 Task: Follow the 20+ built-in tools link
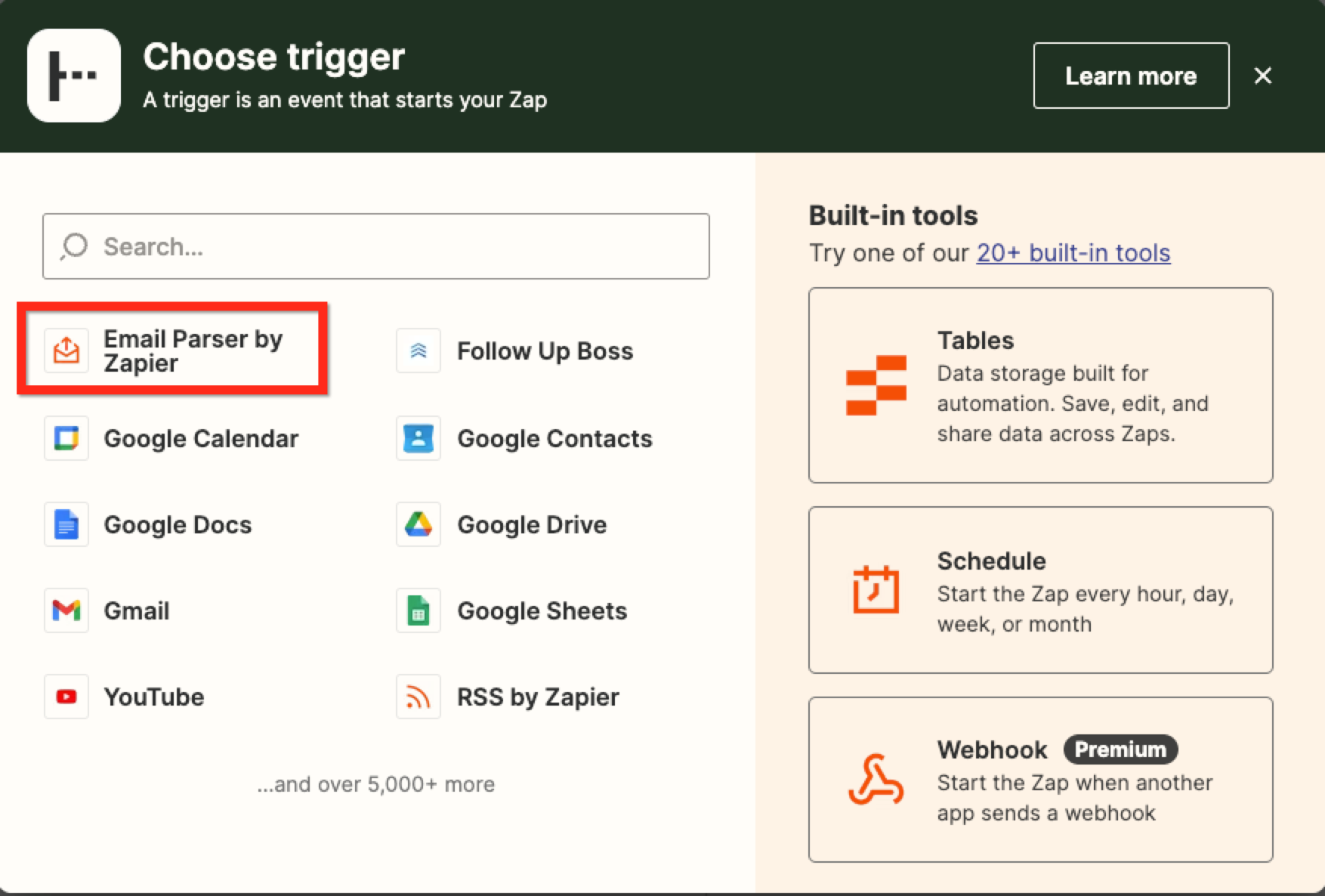coord(1073,252)
